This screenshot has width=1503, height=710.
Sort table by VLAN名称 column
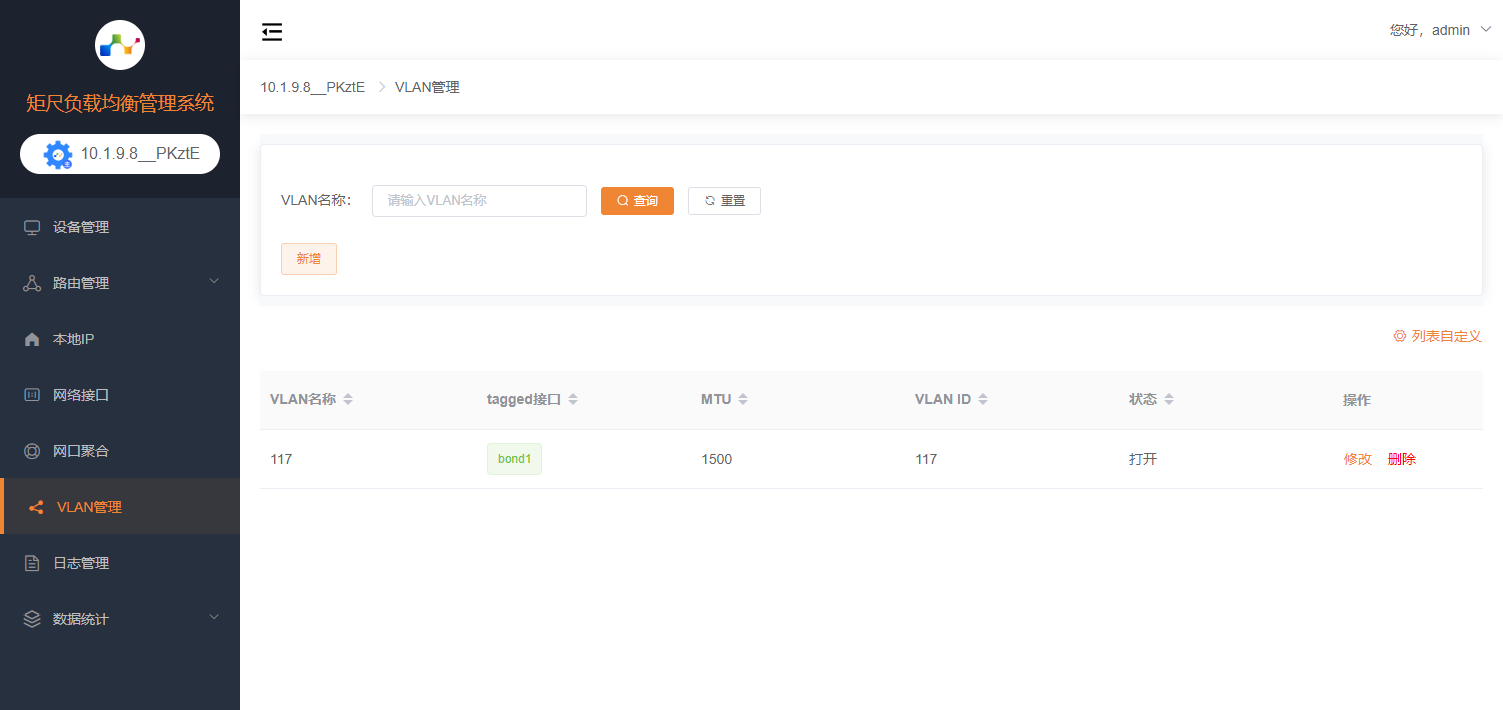(x=347, y=400)
